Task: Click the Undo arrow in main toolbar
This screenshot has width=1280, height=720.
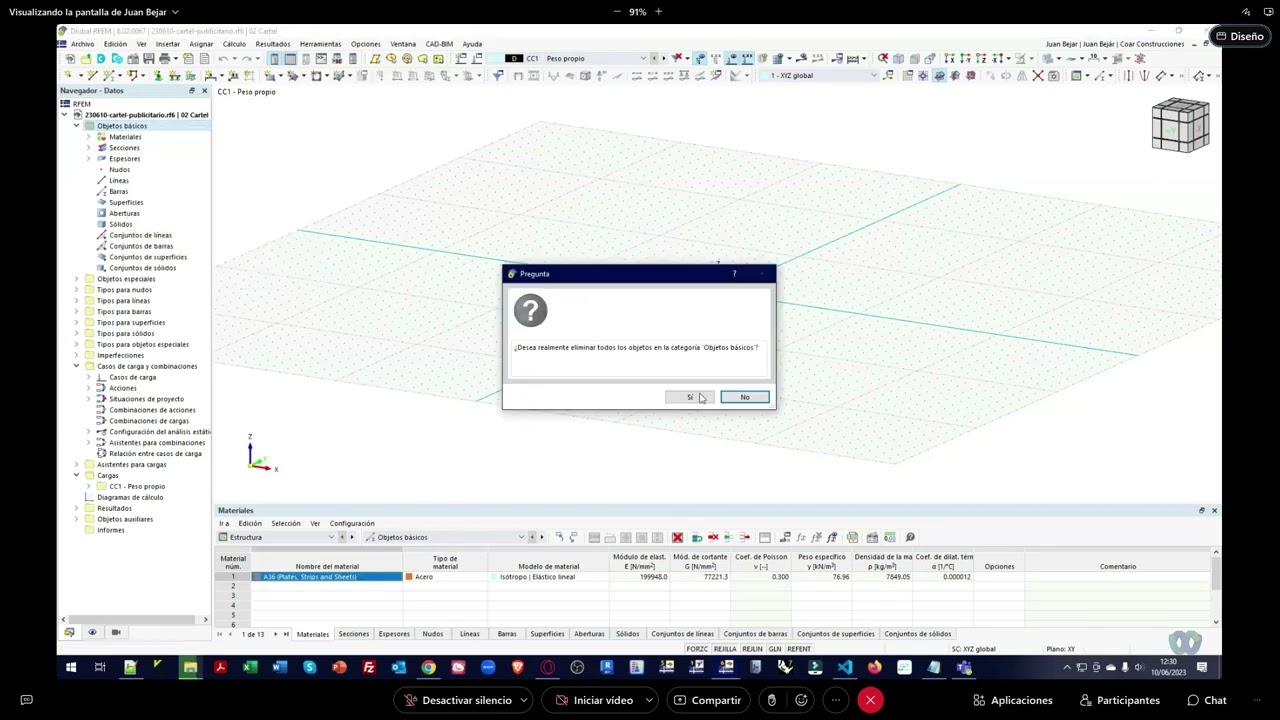Action: 222,59
